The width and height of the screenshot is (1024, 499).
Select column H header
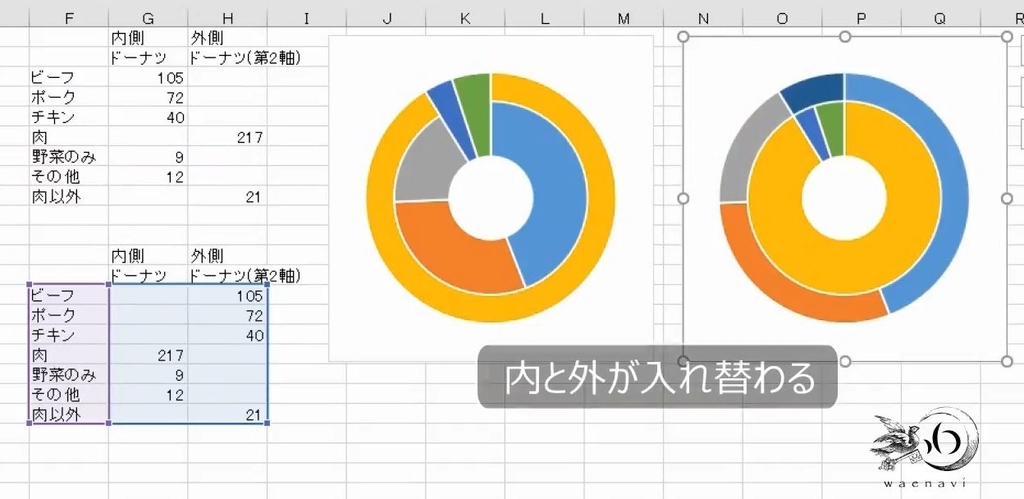pyautogui.click(x=227, y=18)
